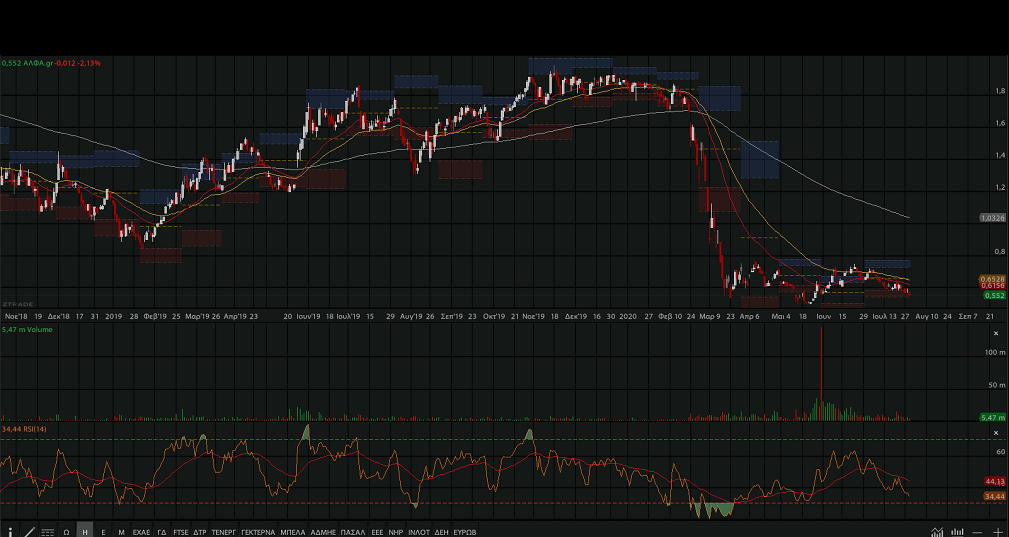Open the indicators chart icon
The image size is (1009, 537).
[x=937, y=532]
